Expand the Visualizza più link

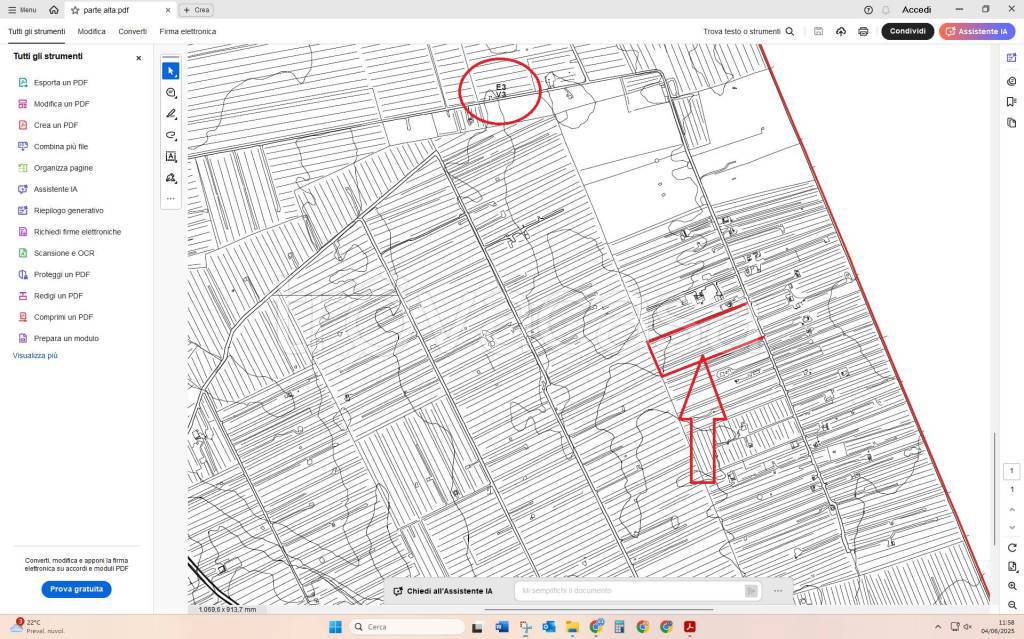(35, 355)
